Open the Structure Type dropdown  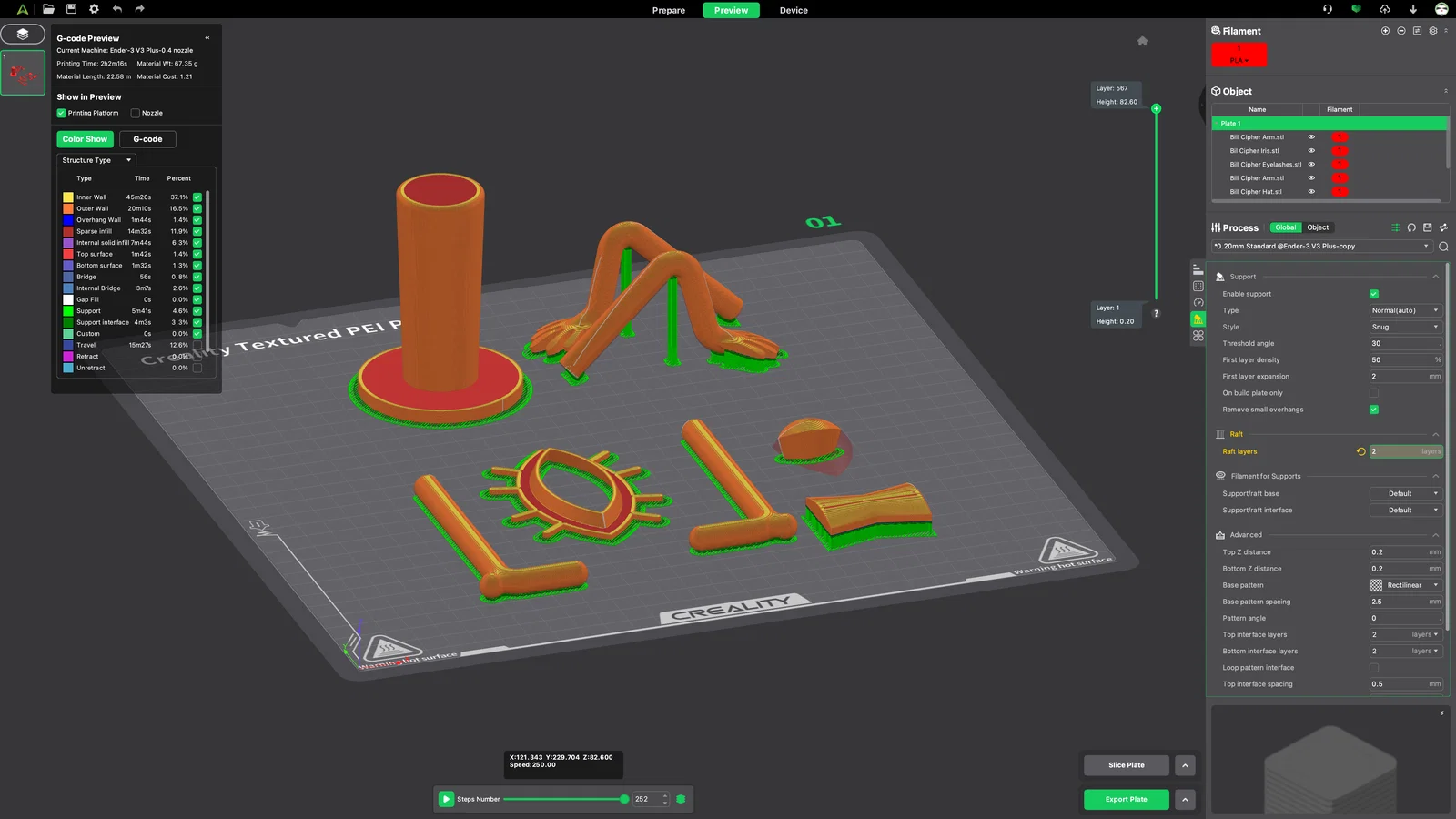(x=96, y=160)
